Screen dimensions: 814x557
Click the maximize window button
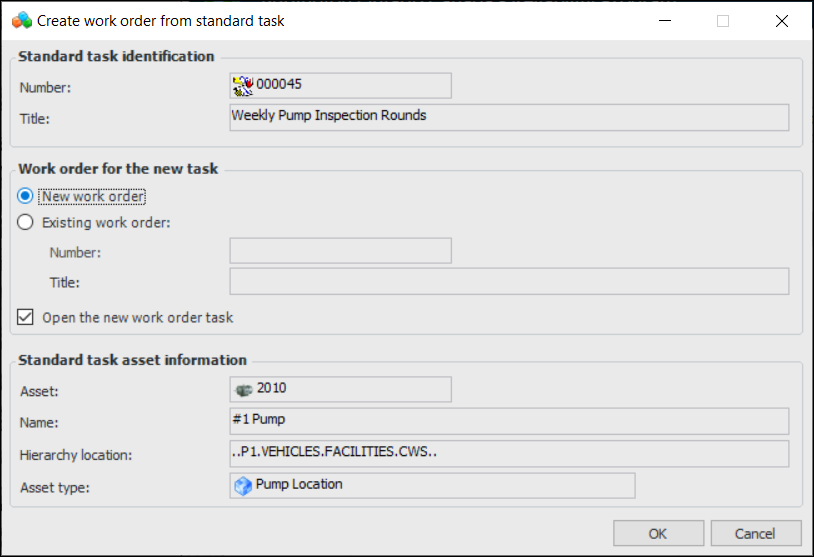click(723, 21)
